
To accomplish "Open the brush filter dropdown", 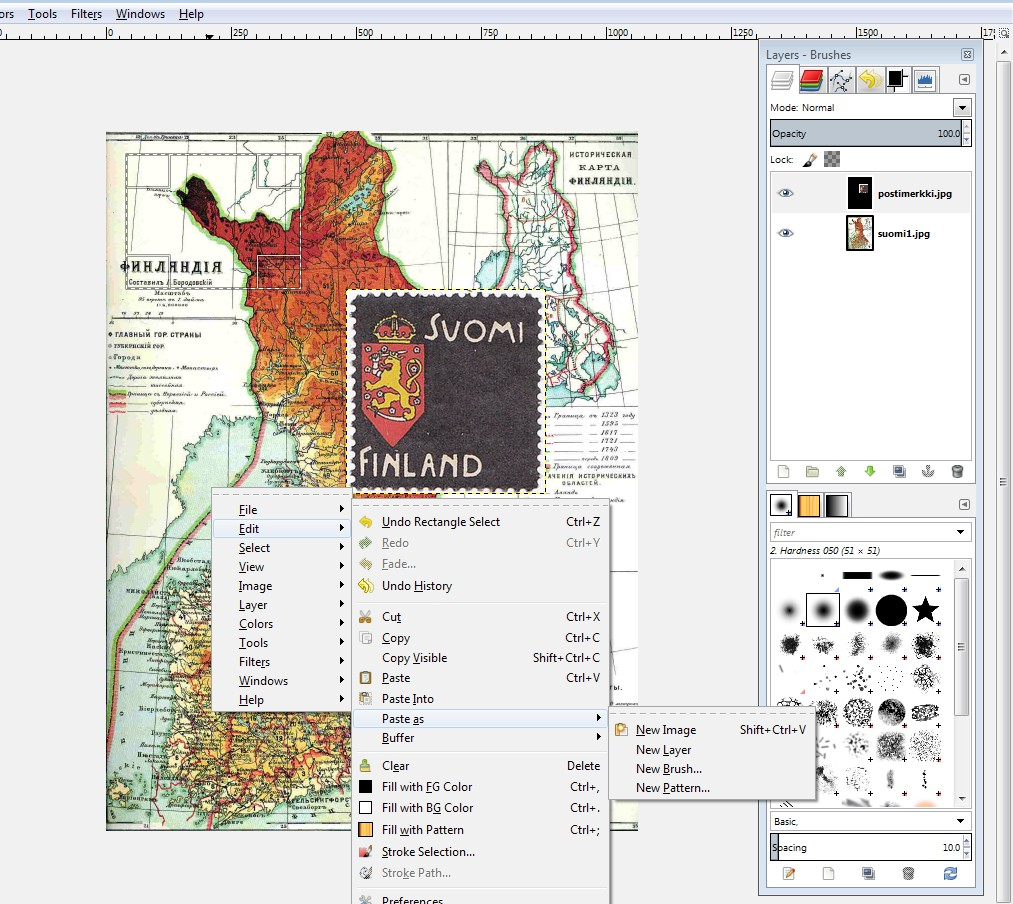I will coord(961,532).
